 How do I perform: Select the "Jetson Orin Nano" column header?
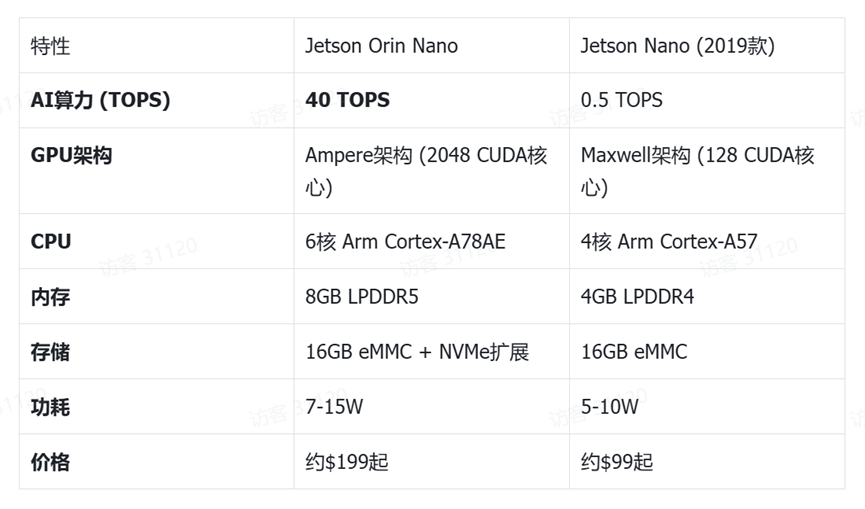381,46
